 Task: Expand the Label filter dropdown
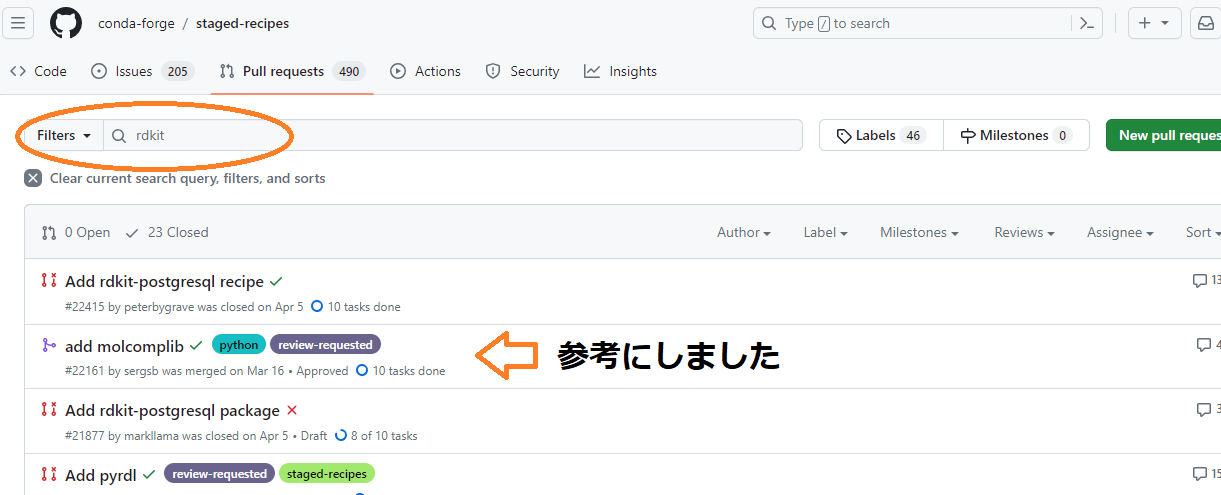click(825, 232)
